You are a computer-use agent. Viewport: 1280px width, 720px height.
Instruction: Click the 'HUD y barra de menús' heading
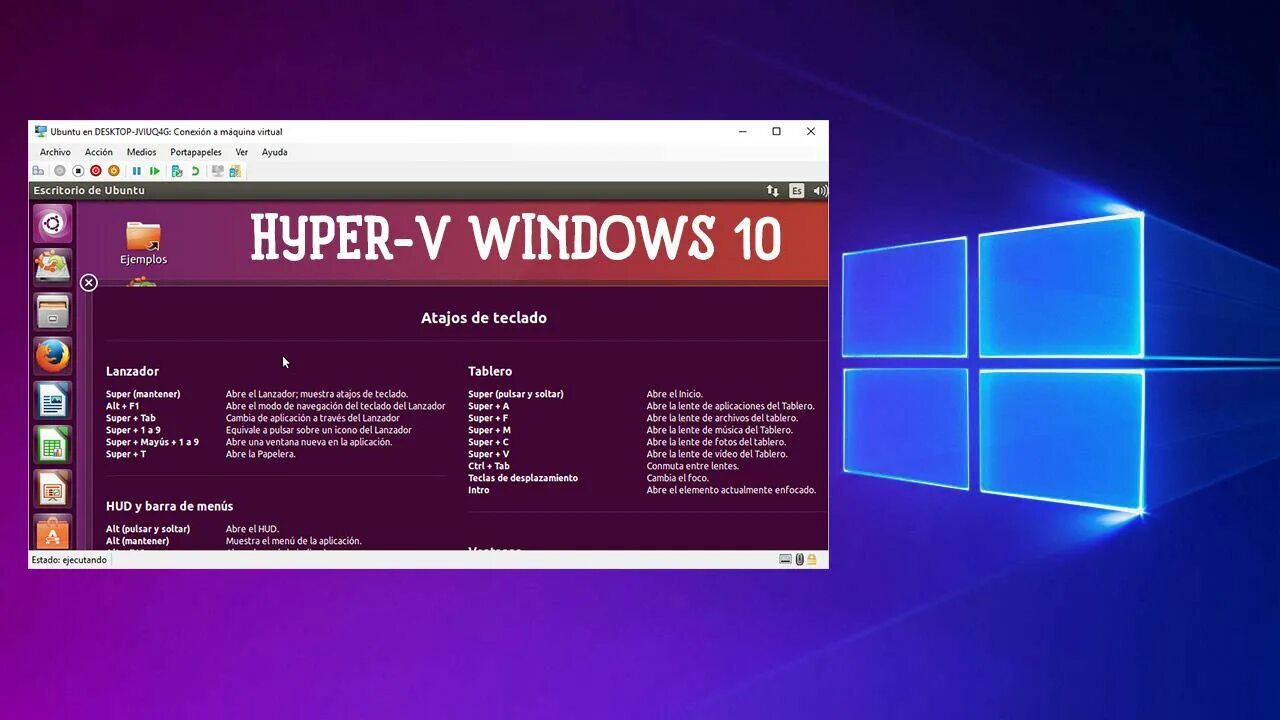169,506
